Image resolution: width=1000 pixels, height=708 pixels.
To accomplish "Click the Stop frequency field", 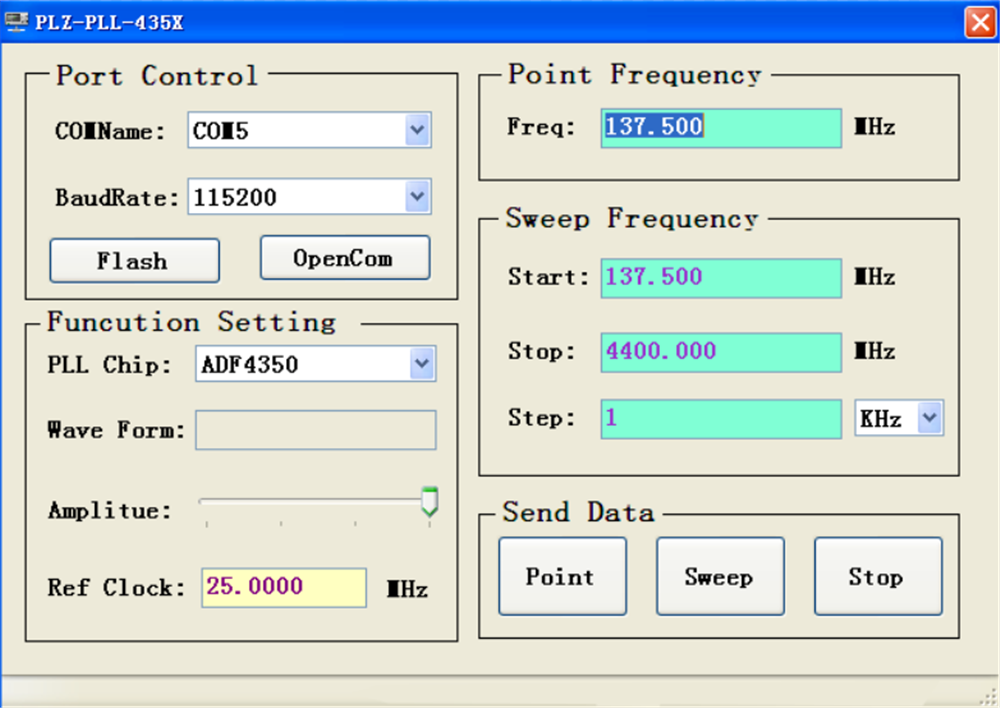I will tap(720, 352).
